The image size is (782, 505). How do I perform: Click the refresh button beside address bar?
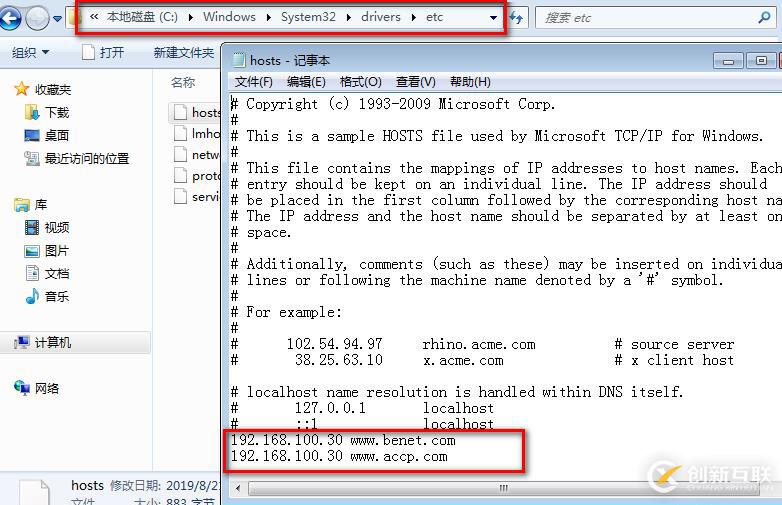click(x=517, y=18)
